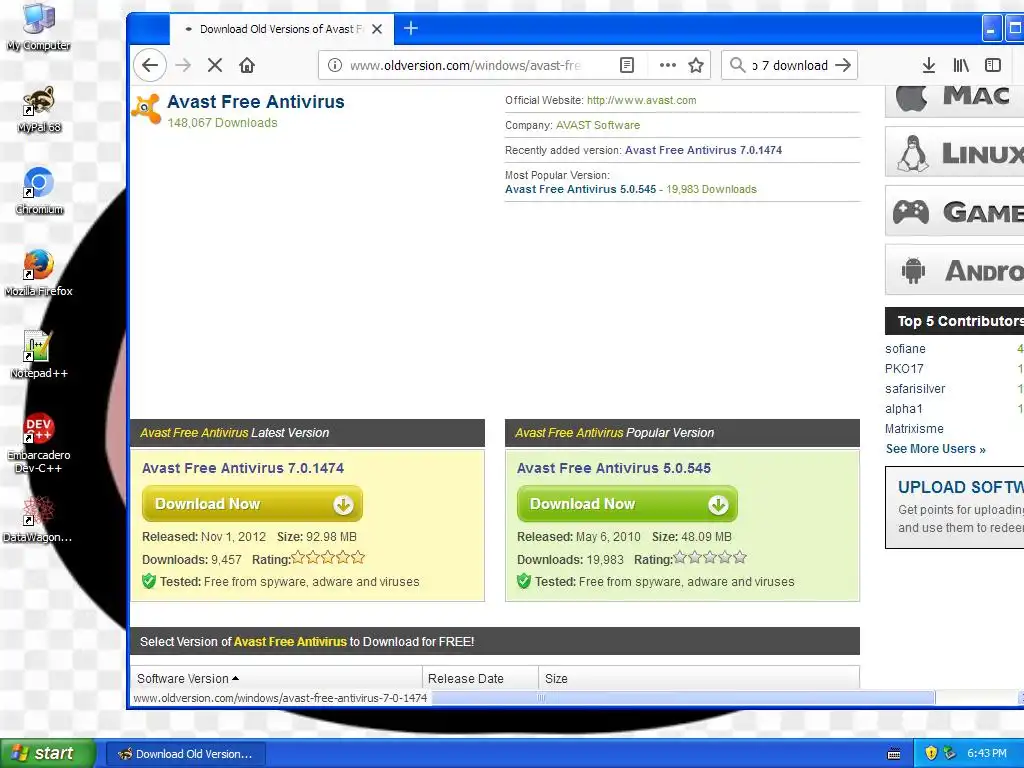This screenshot has height=768, width=1024.
Task: Submit search with arrow button
Action: coord(843,65)
